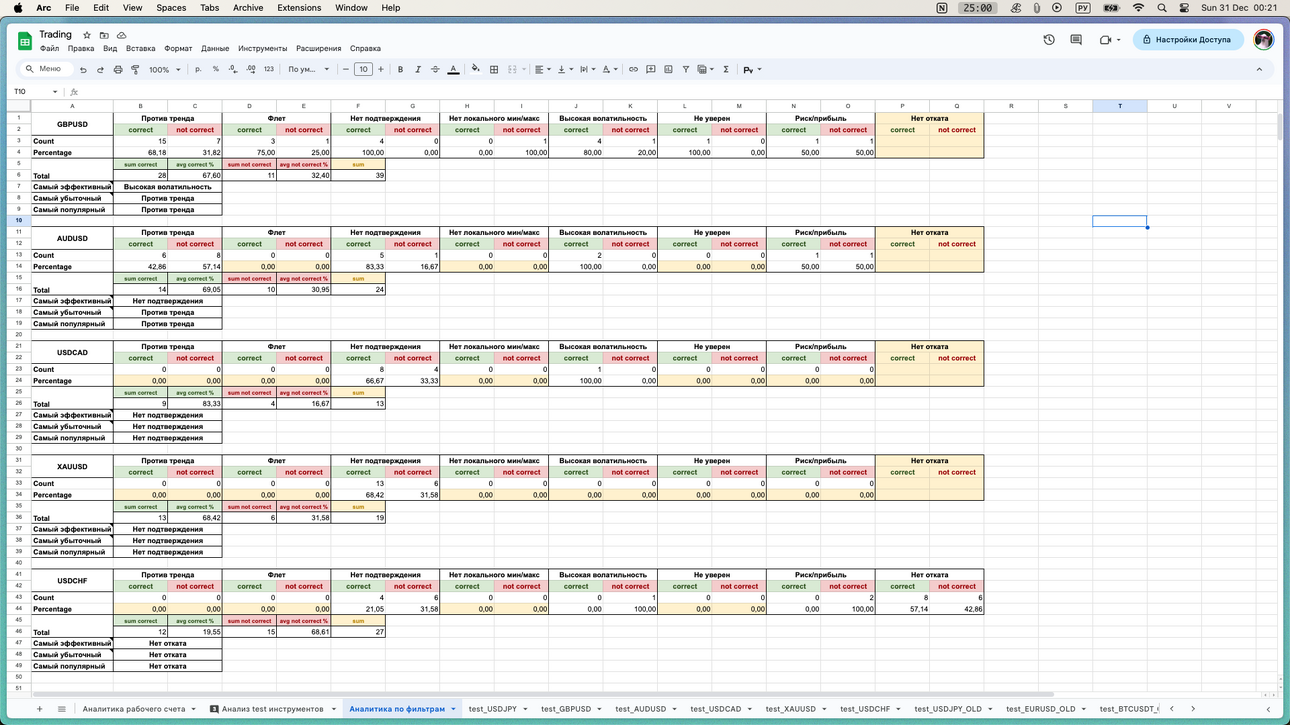Viewport: 1290px width, 725px height.
Task: Open horizontal alignment dropdown
Action: 541,70
